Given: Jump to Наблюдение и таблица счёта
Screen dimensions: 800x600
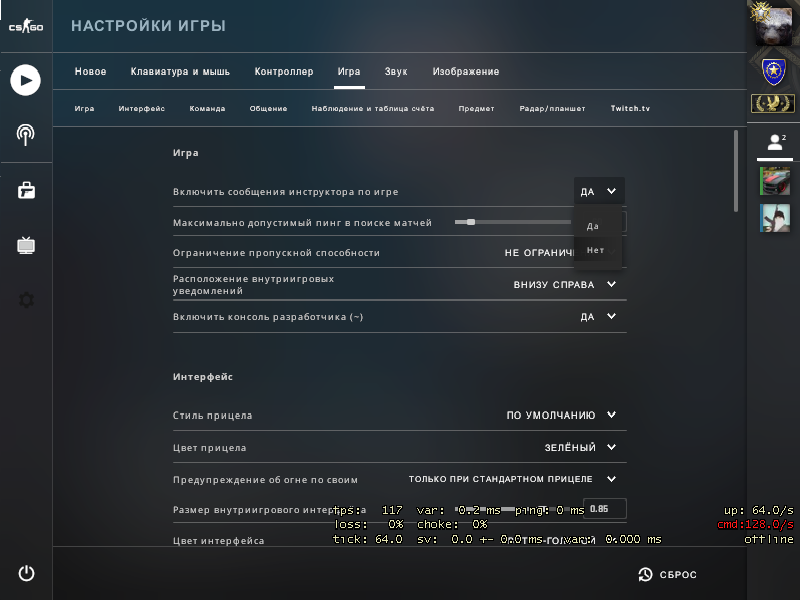Looking at the screenshot, I should point(373,108).
